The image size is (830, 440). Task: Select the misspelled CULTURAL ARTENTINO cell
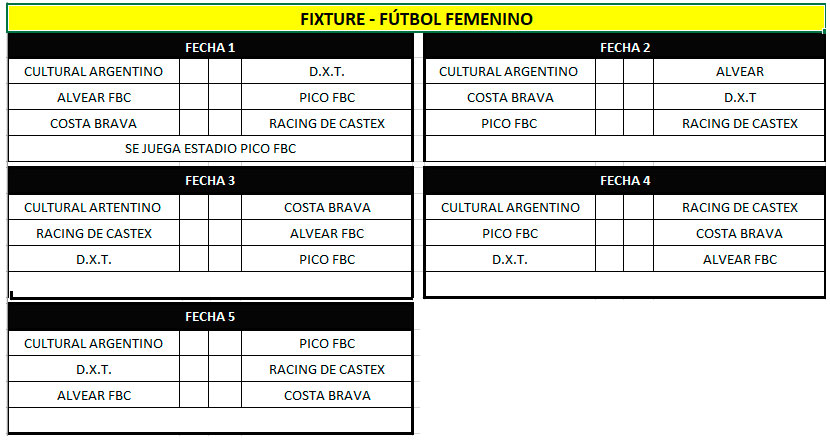coord(93,207)
